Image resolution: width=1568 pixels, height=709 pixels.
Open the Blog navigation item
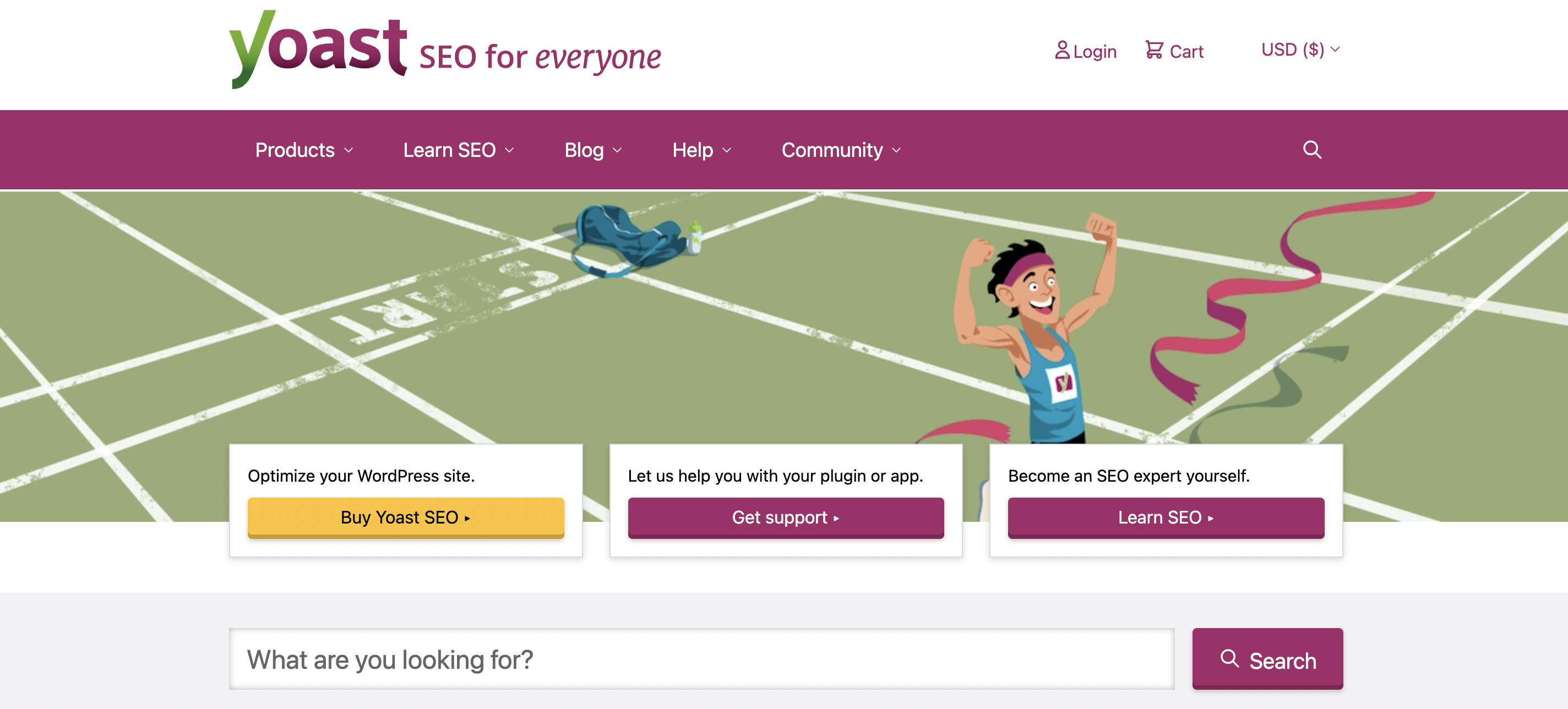pos(584,150)
